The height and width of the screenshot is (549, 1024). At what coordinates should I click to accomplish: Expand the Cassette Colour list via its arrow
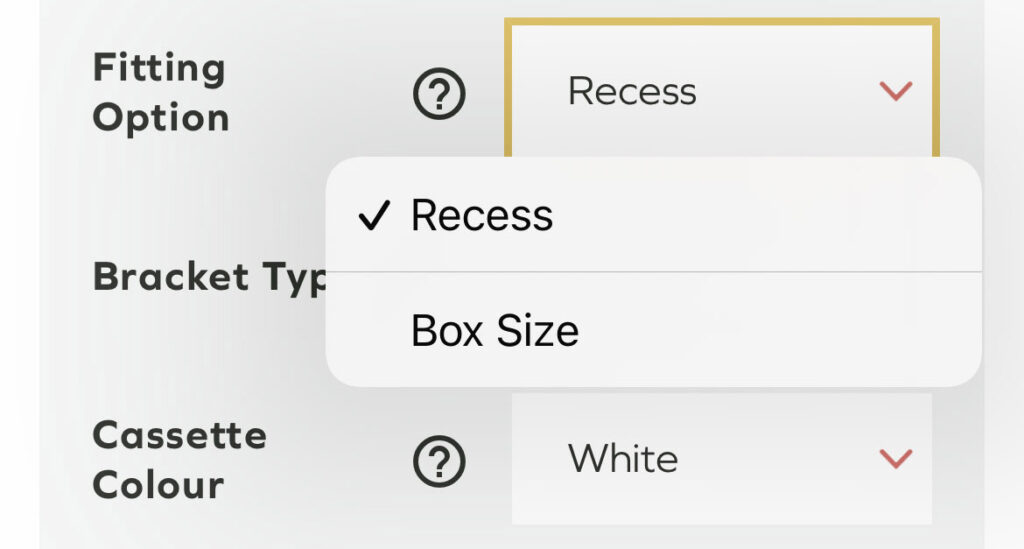point(895,459)
